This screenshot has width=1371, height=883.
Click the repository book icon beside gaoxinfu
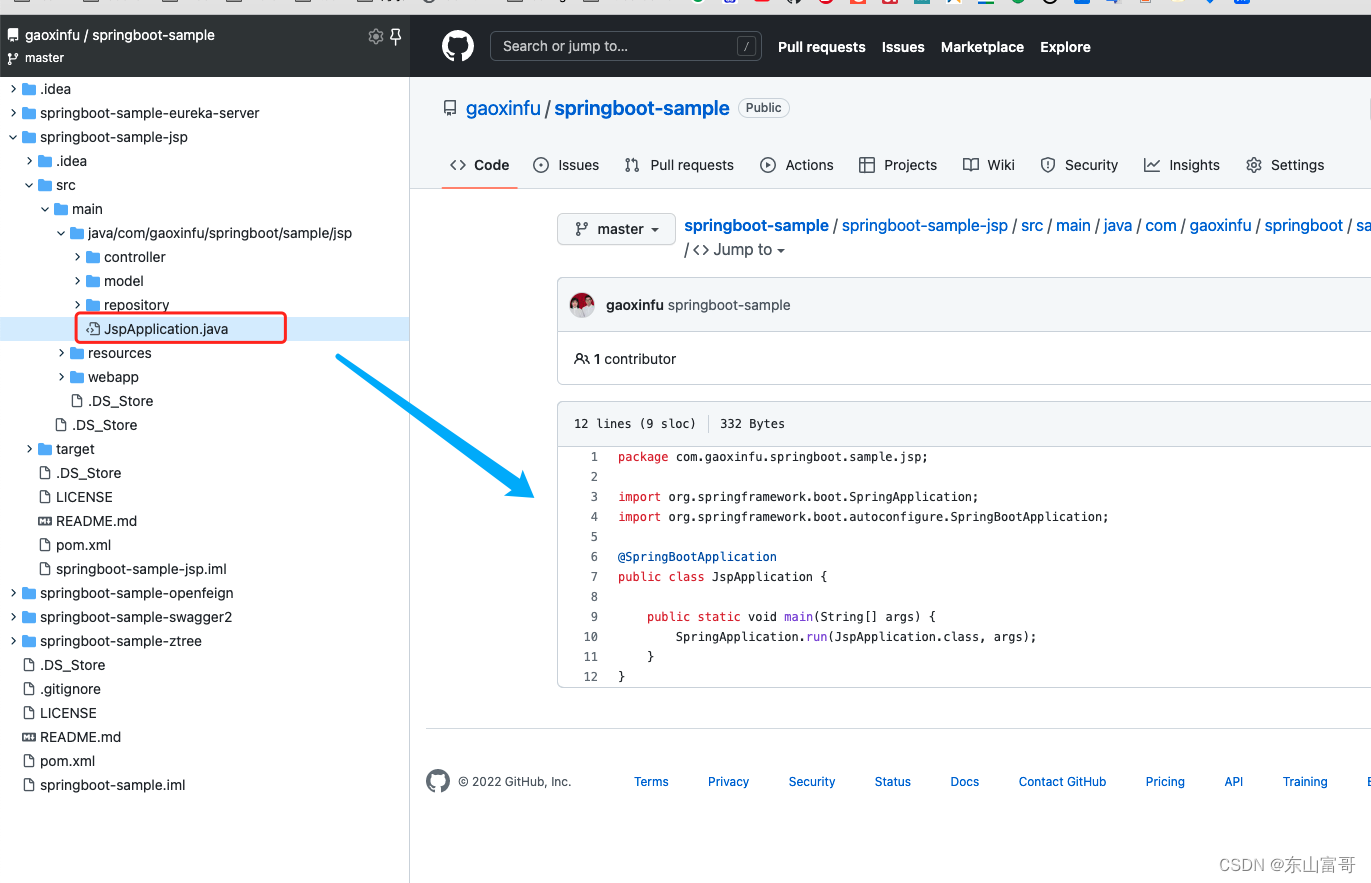pos(450,108)
